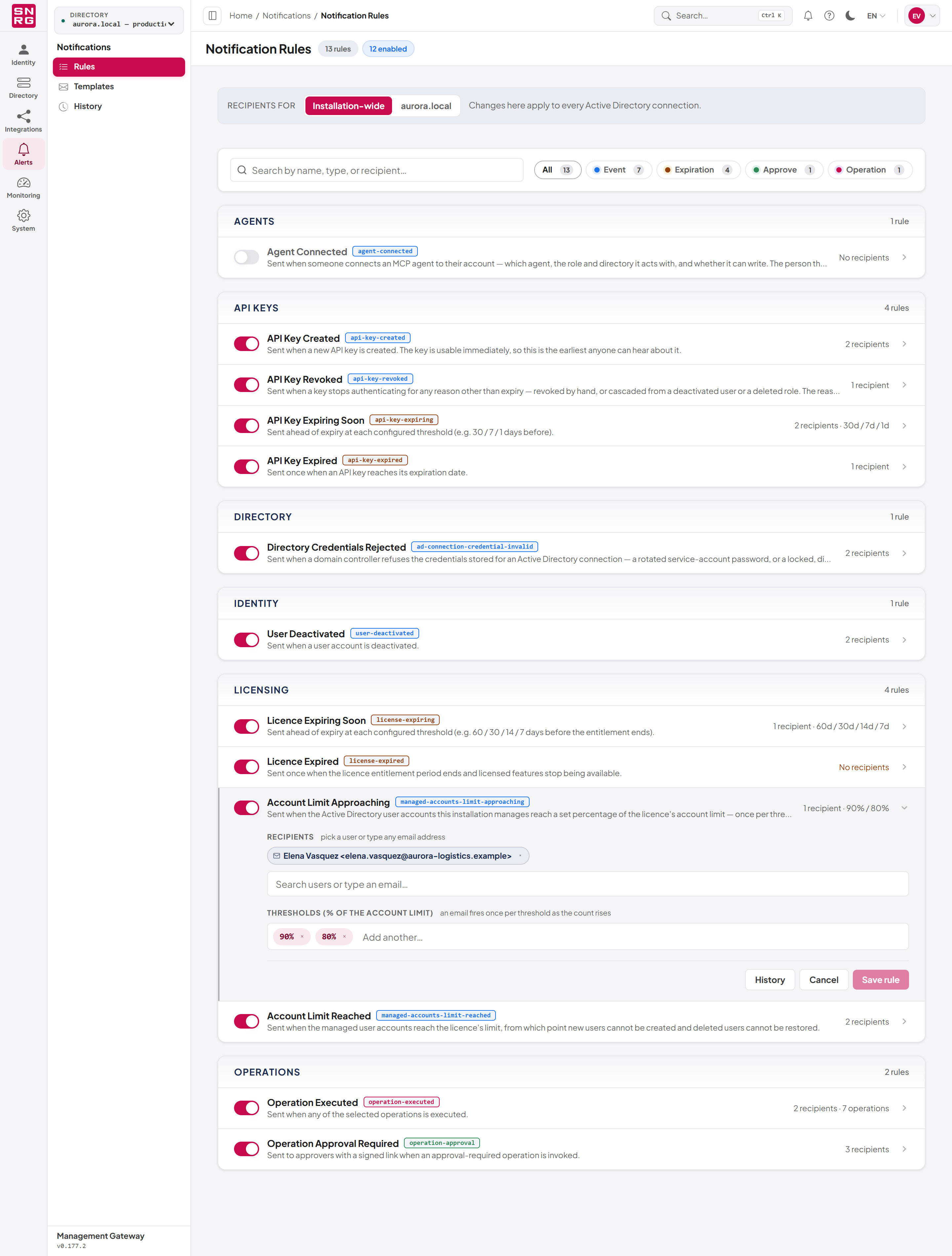Disable the Account Limit Reached toggle
The image size is (952, 1256).
[x=247, y=1022]
